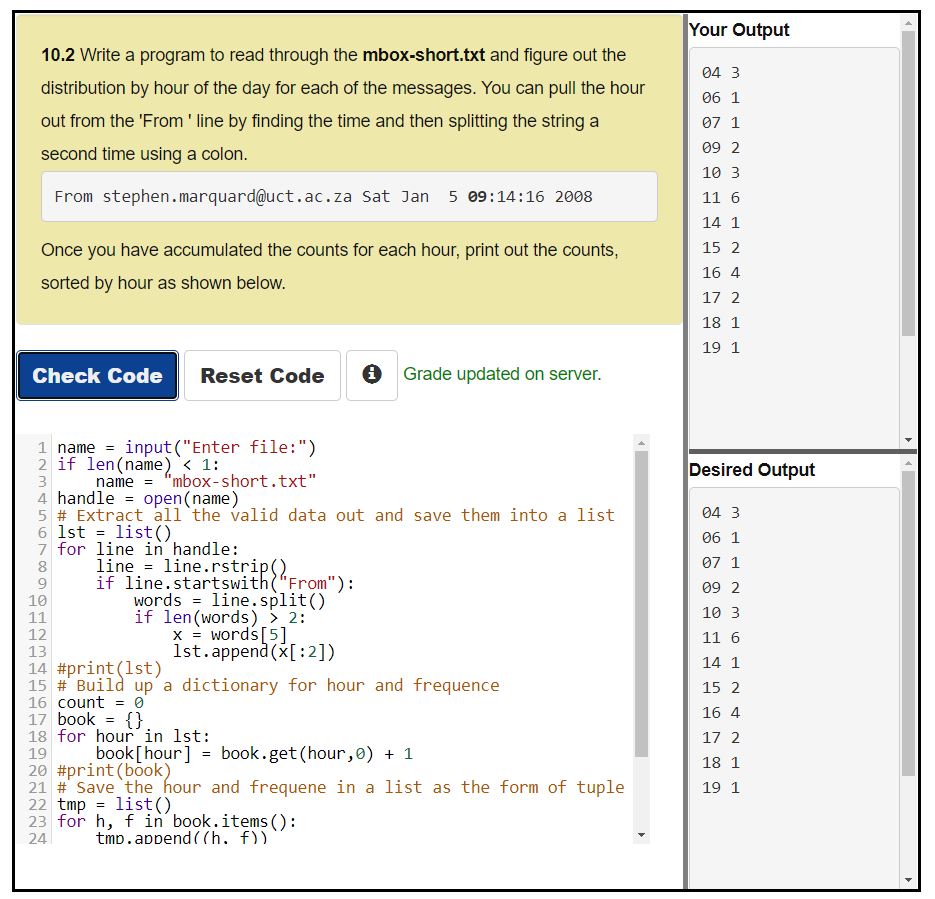Click code line 'words = line.split()'
The height and width of the screenshot is (899, 935).
[x=230, y=600]
